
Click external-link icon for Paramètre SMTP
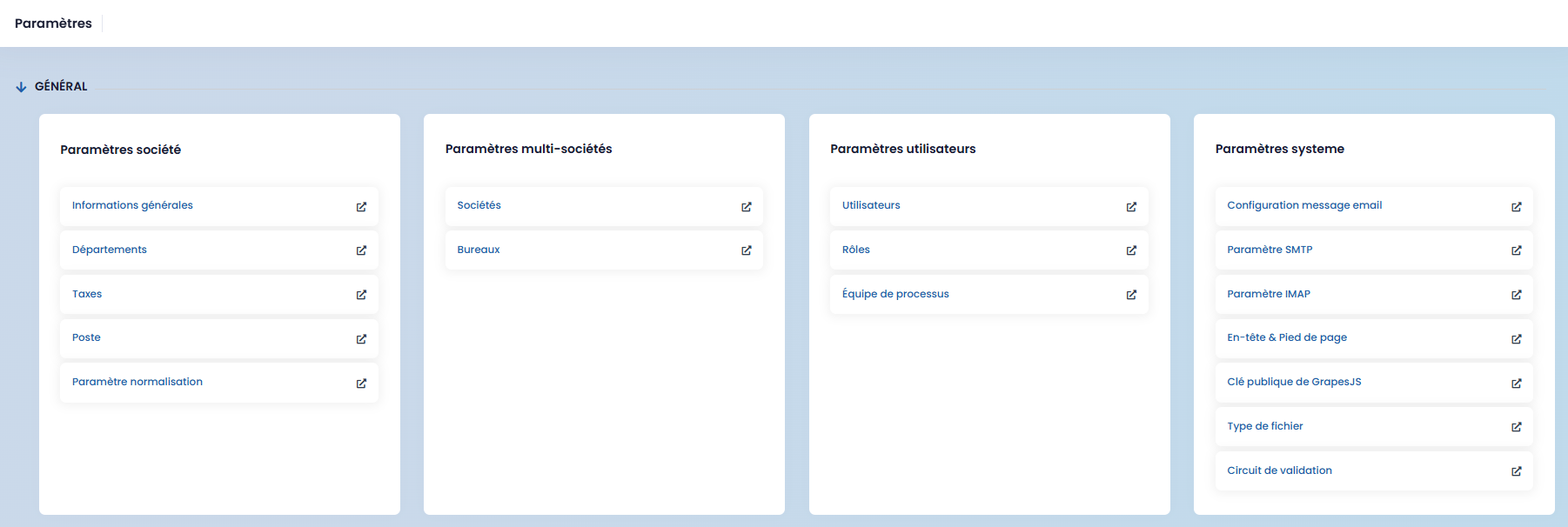1516,250
